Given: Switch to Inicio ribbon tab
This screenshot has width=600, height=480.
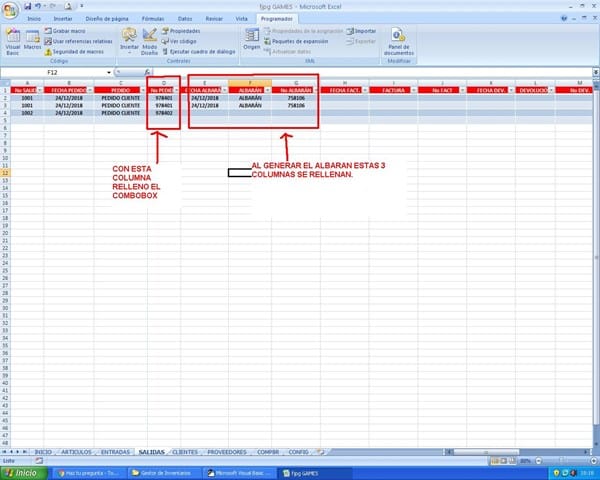Looking at the screenshot, I should 34,19.
